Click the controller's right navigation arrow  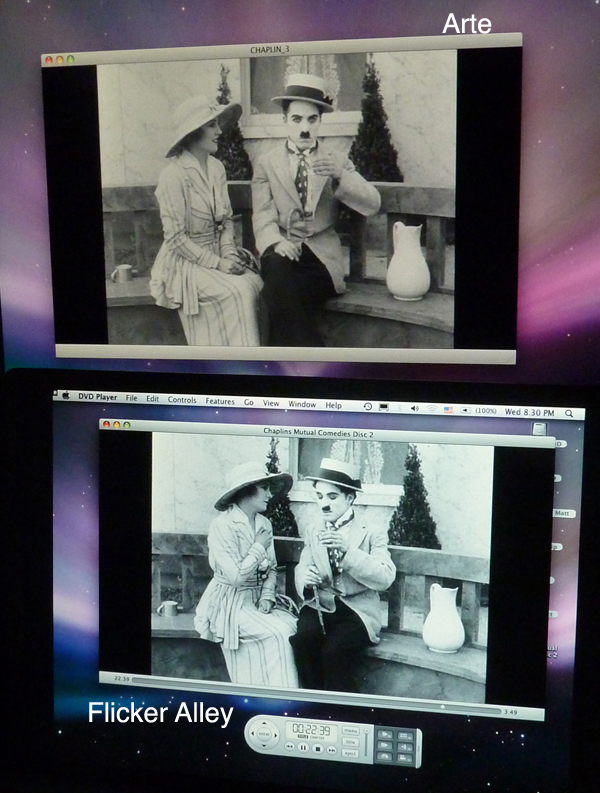coord(276,735)
